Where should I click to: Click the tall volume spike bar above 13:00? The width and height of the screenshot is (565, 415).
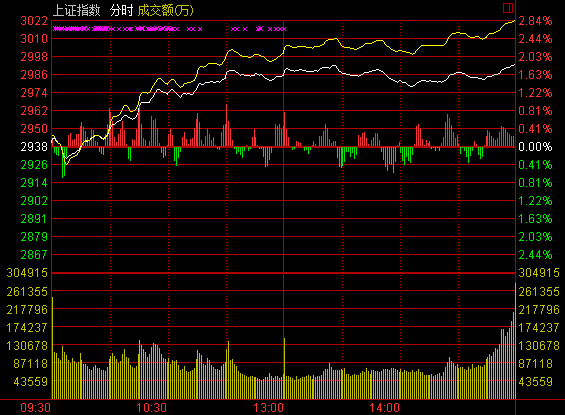(284, 368)
